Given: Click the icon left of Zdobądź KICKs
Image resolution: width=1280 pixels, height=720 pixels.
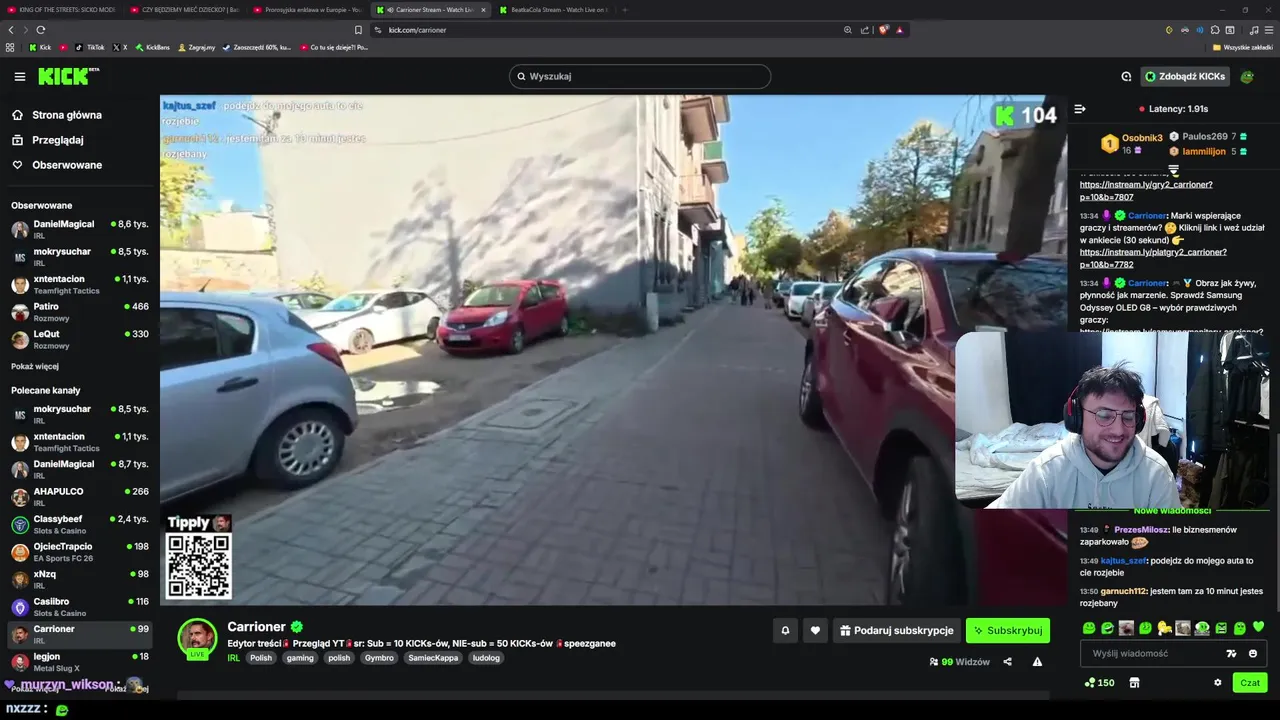Looking at the screenshot, I should click(x=1126, y=76).
